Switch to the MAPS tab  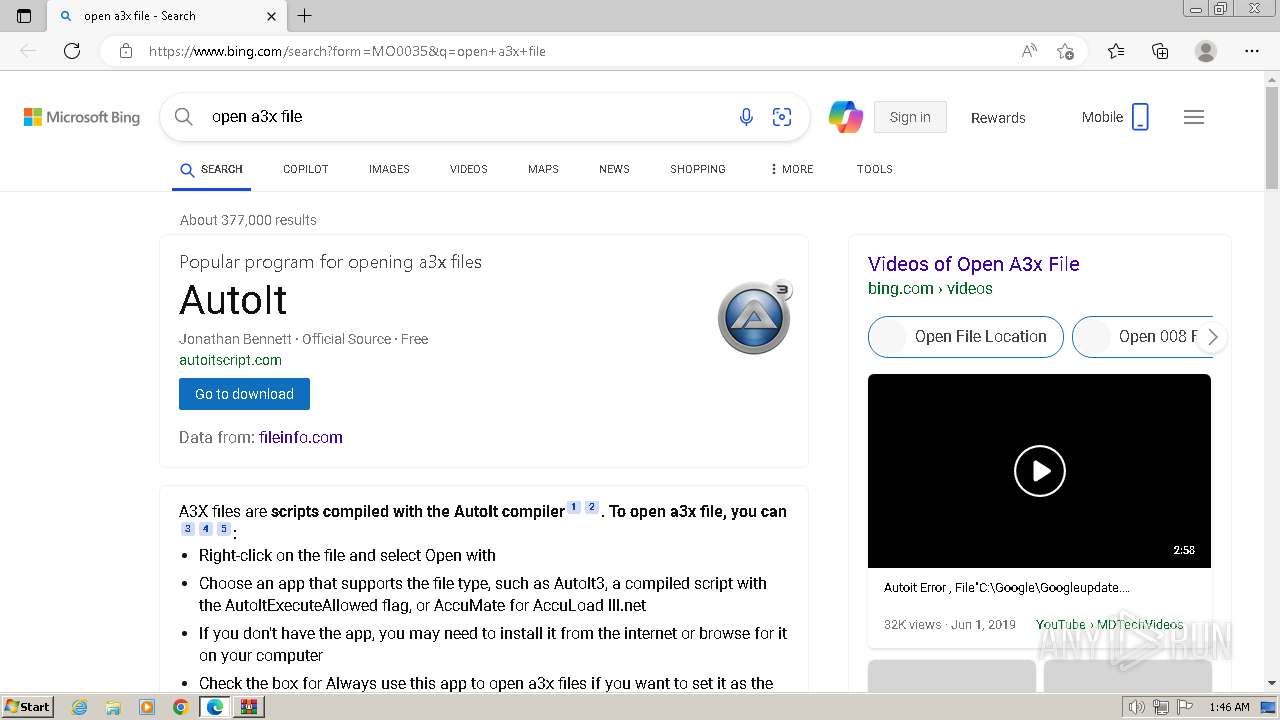coord(543,169)
